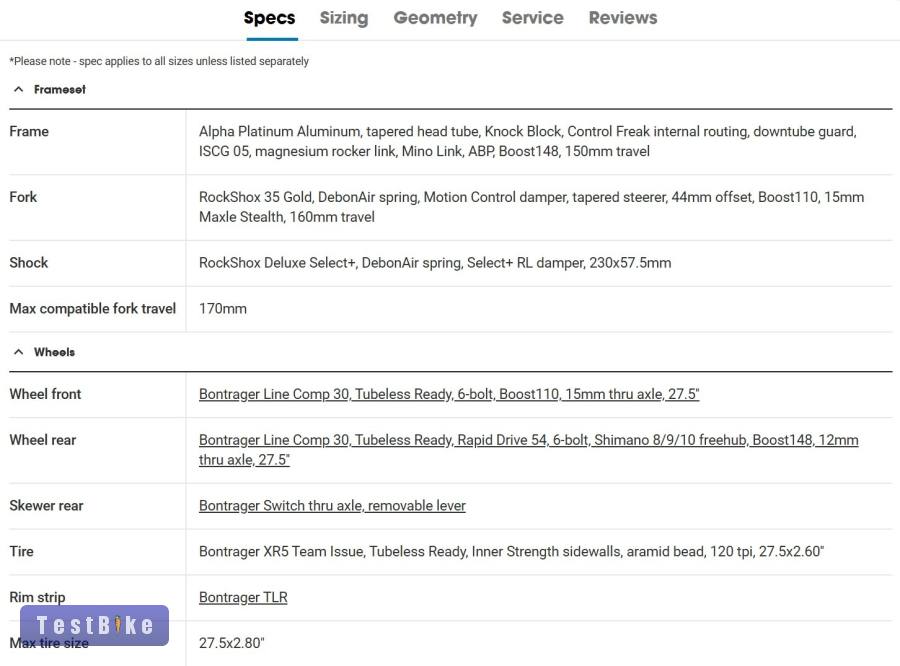Click the Bontrager TLR rim strip link
Viewport: 900px width, 666px height.
(x=243, y=598)
